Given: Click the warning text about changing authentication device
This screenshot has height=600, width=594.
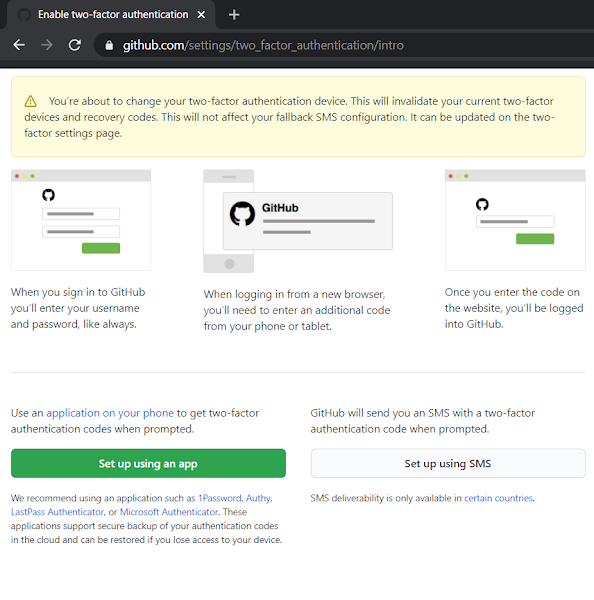Looking at the screenshot, I should coord(289,117).
